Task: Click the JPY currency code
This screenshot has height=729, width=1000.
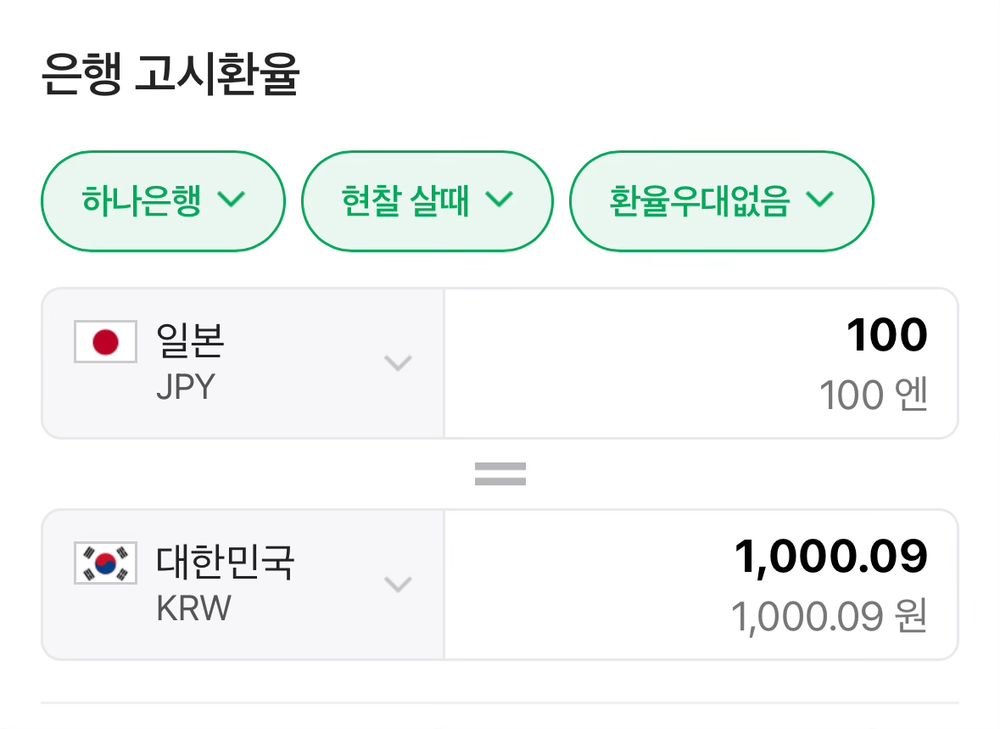Action: pos(186,387)
